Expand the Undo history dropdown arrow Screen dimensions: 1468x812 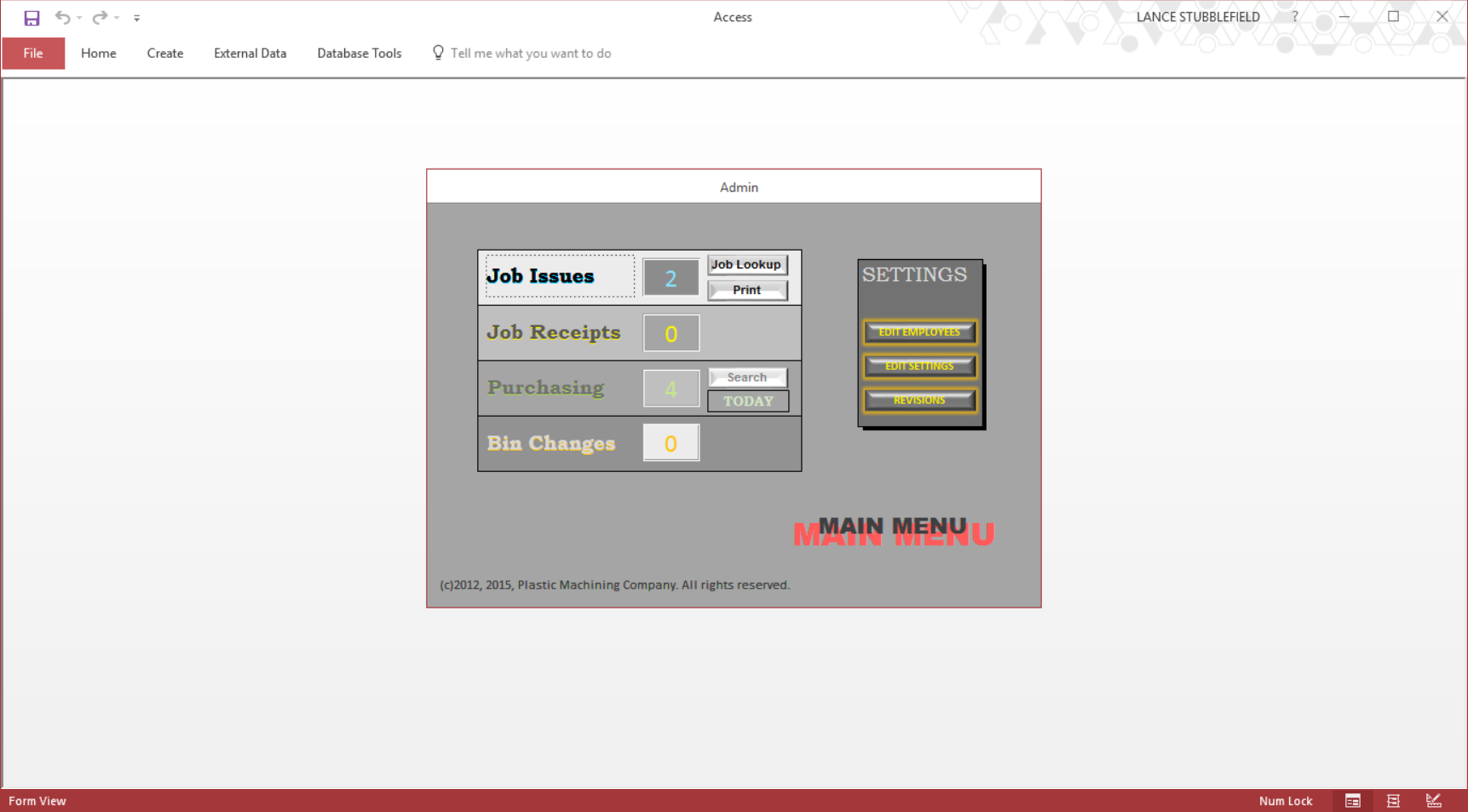[x=79, y=18]
